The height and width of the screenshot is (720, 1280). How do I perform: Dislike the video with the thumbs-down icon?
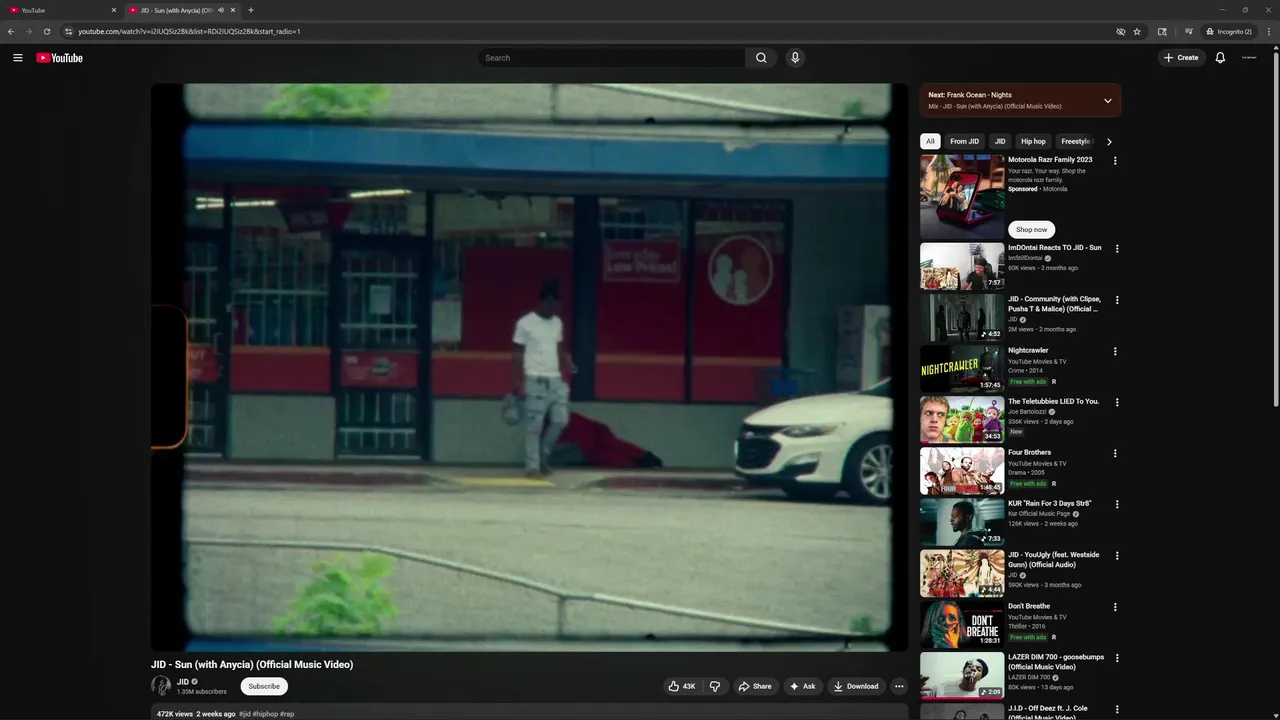715,686
